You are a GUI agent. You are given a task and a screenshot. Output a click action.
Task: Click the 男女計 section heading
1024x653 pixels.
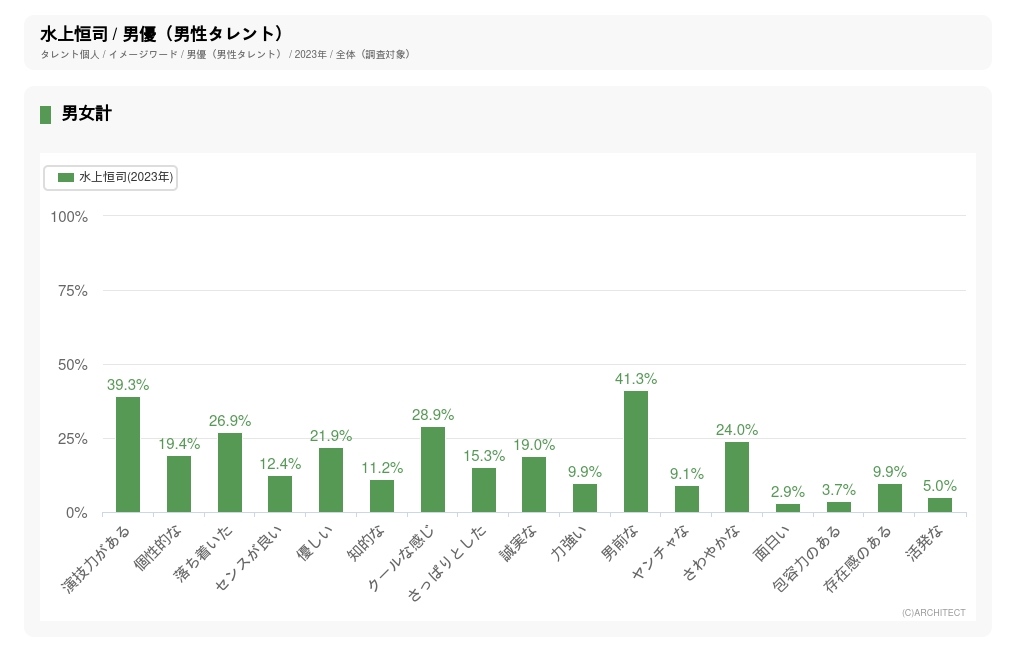click(86, 114)
